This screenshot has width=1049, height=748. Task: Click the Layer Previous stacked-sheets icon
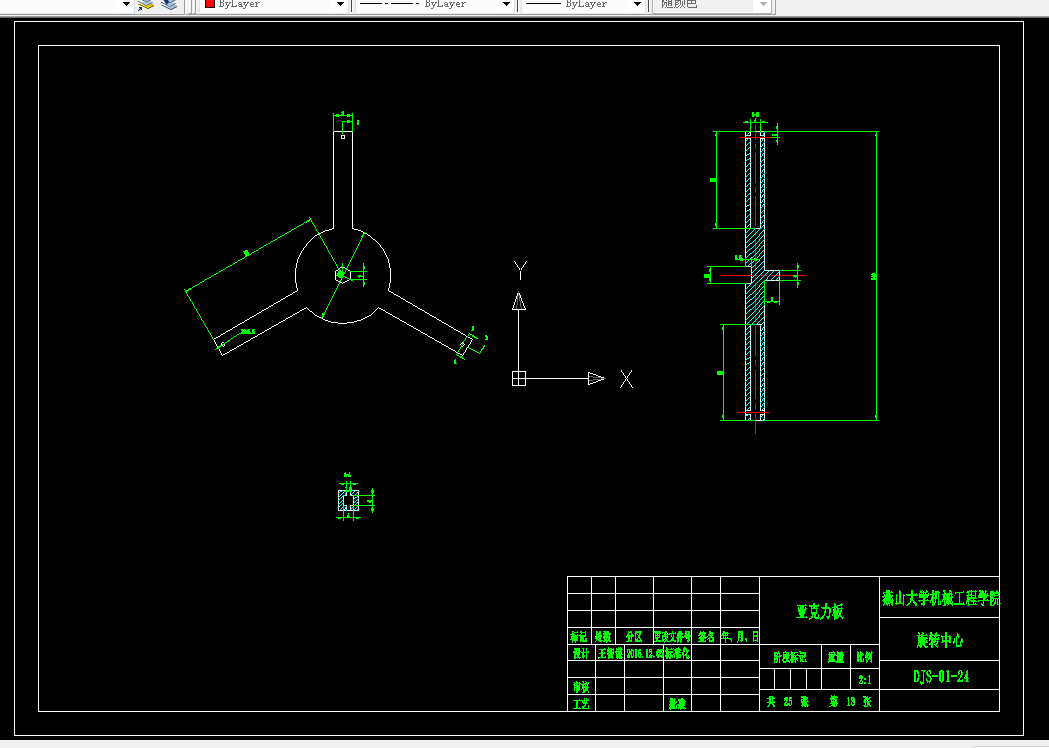tap(169, 5)
